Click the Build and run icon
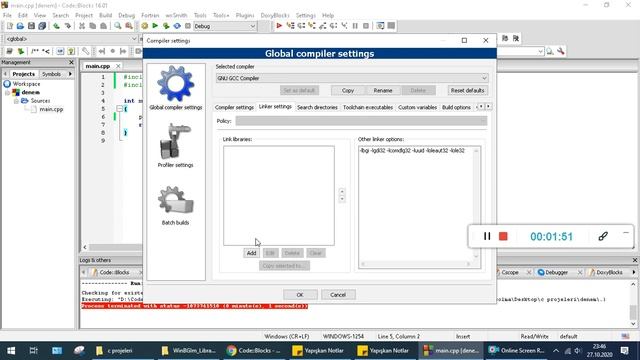The image size is (640, 360). (x=166, y=26)
